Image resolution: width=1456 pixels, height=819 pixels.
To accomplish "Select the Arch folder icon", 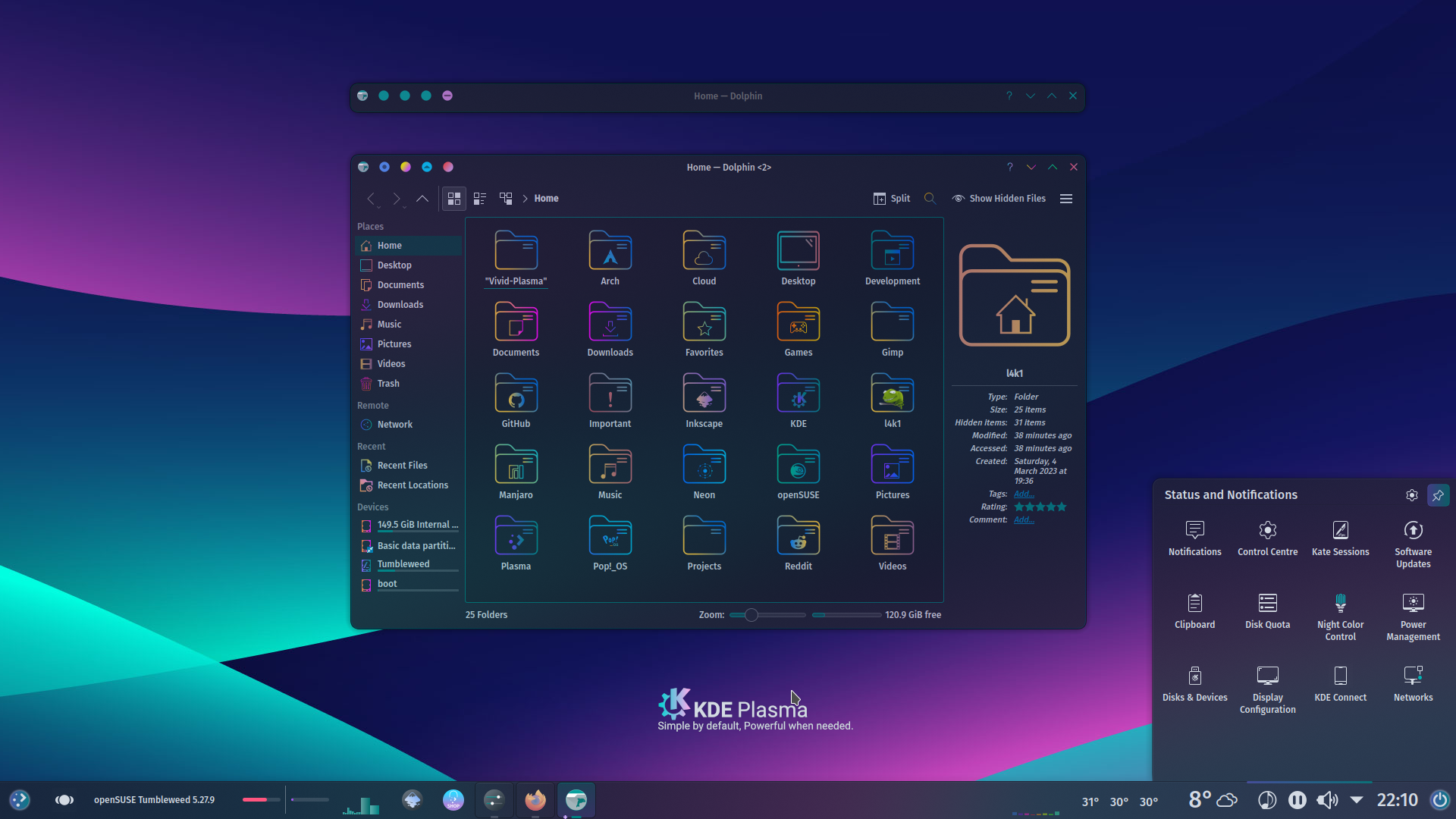I will [610, 250].
